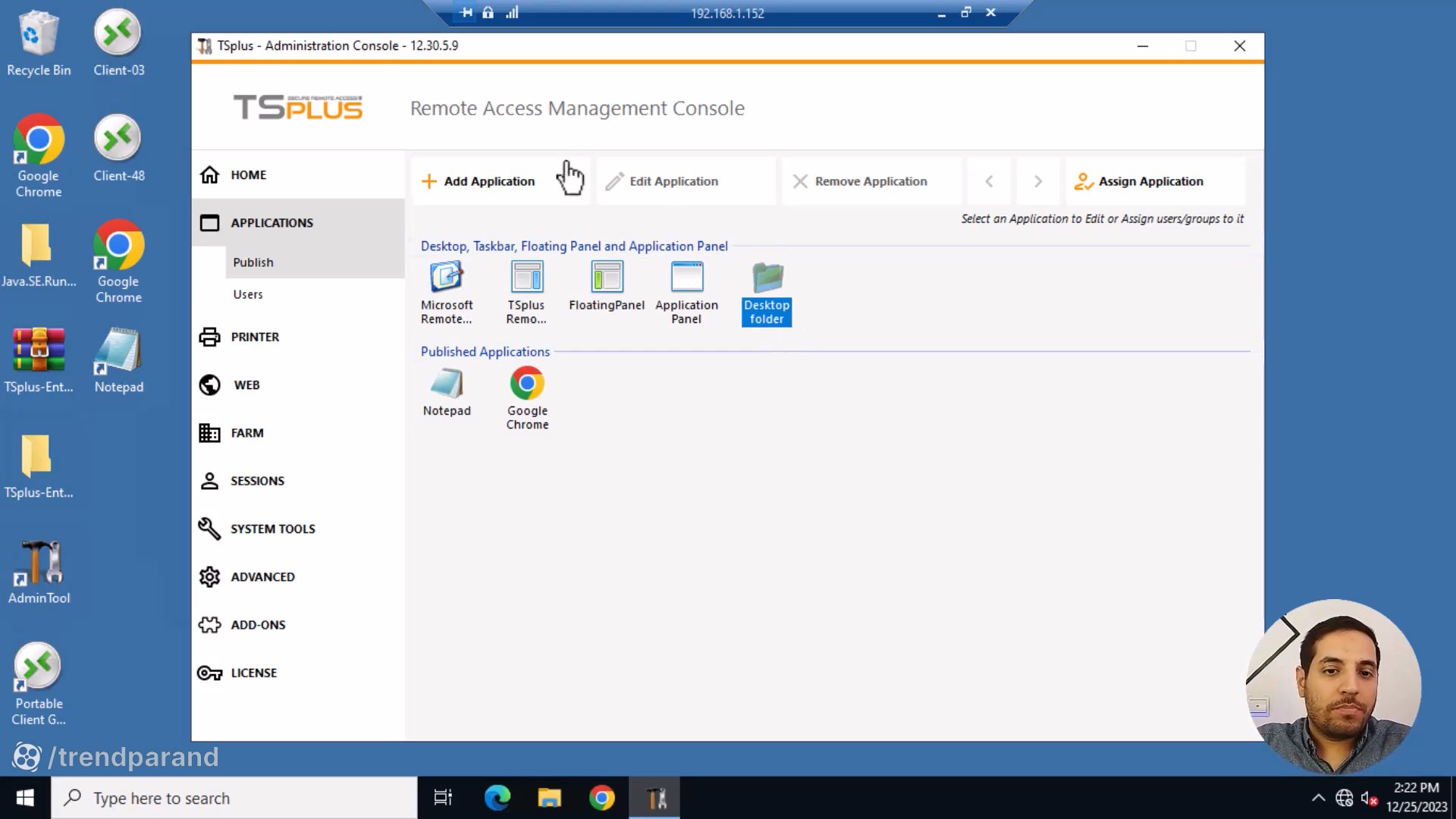Open the LICENSE section

click(x=298, y=673)
